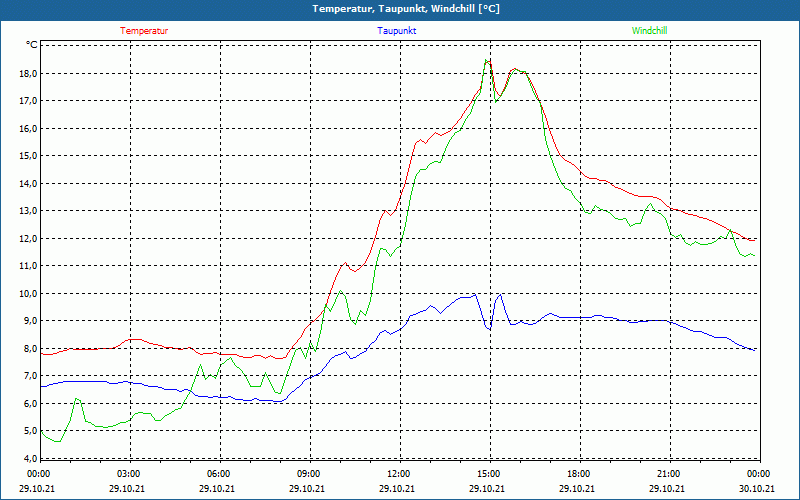Click the 30.10.21 date label
The image size is (800, 500).
click(757, 488)
